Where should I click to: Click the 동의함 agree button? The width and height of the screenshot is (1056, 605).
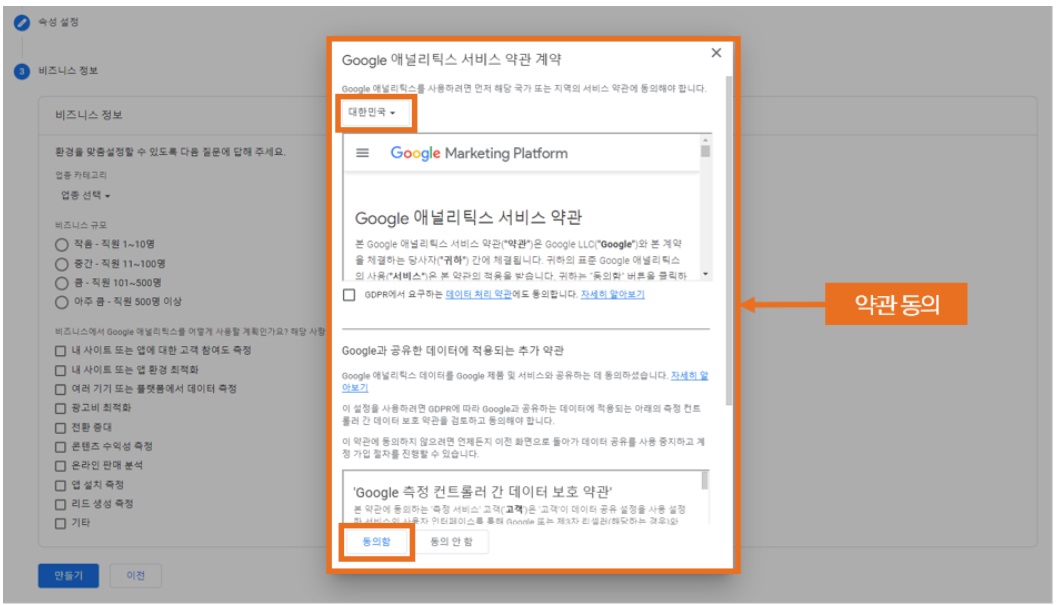[x=376, y=542]
